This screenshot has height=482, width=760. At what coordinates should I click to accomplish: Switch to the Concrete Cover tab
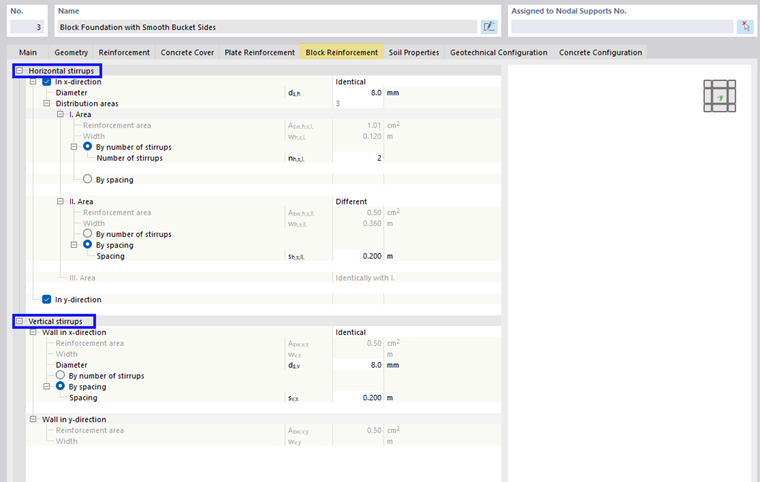187,52
